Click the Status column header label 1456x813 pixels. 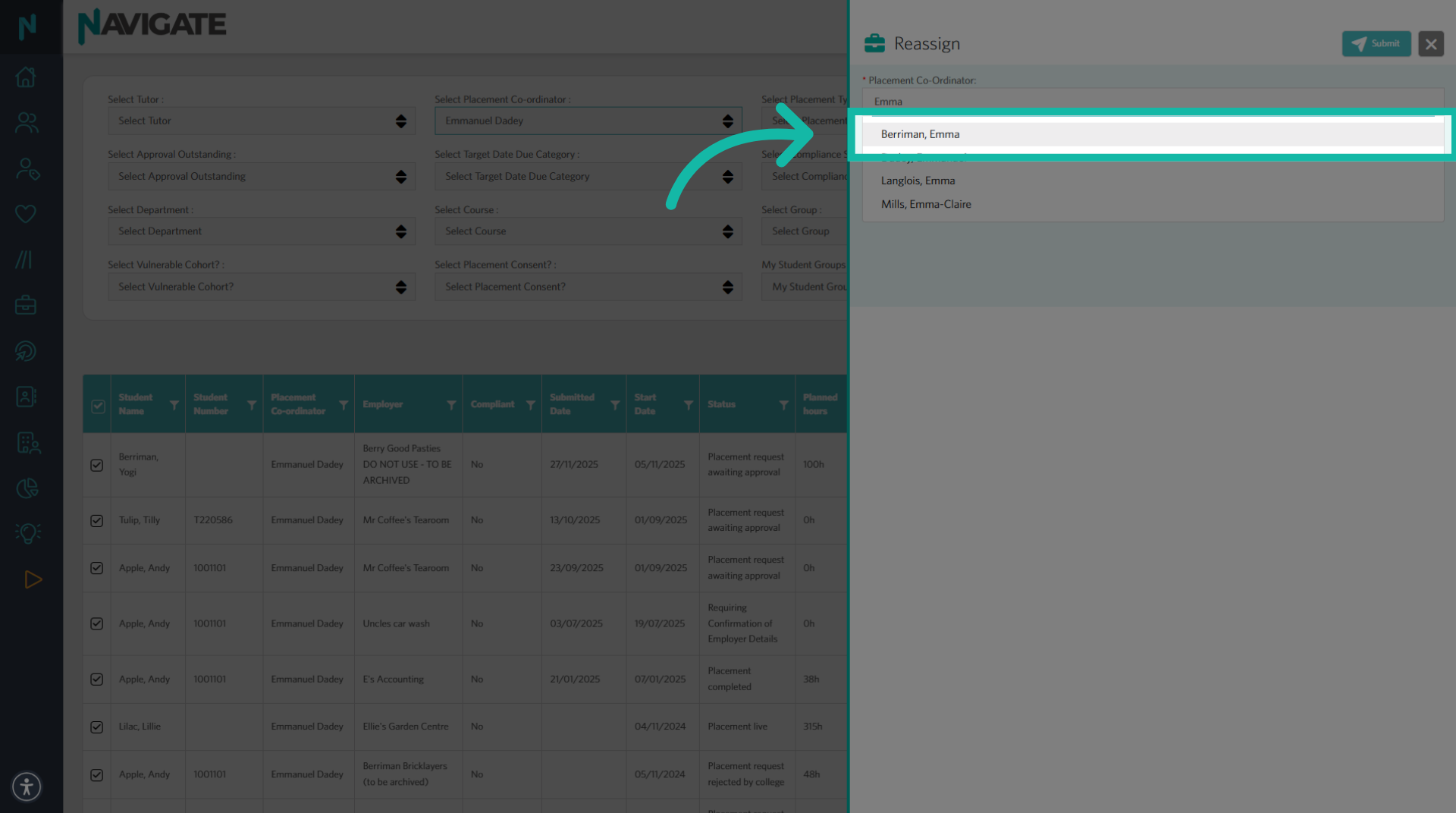[721, 404]
